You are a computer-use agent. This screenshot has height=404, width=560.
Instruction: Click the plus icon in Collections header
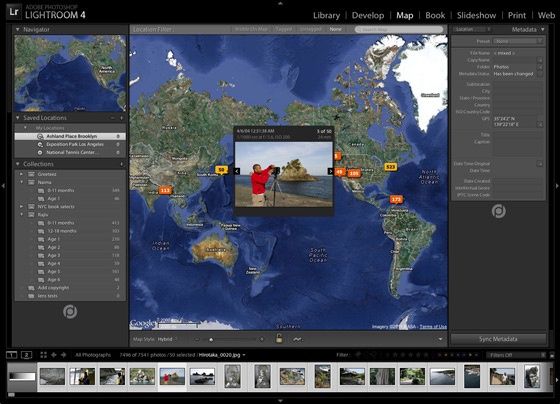(121, 164)
